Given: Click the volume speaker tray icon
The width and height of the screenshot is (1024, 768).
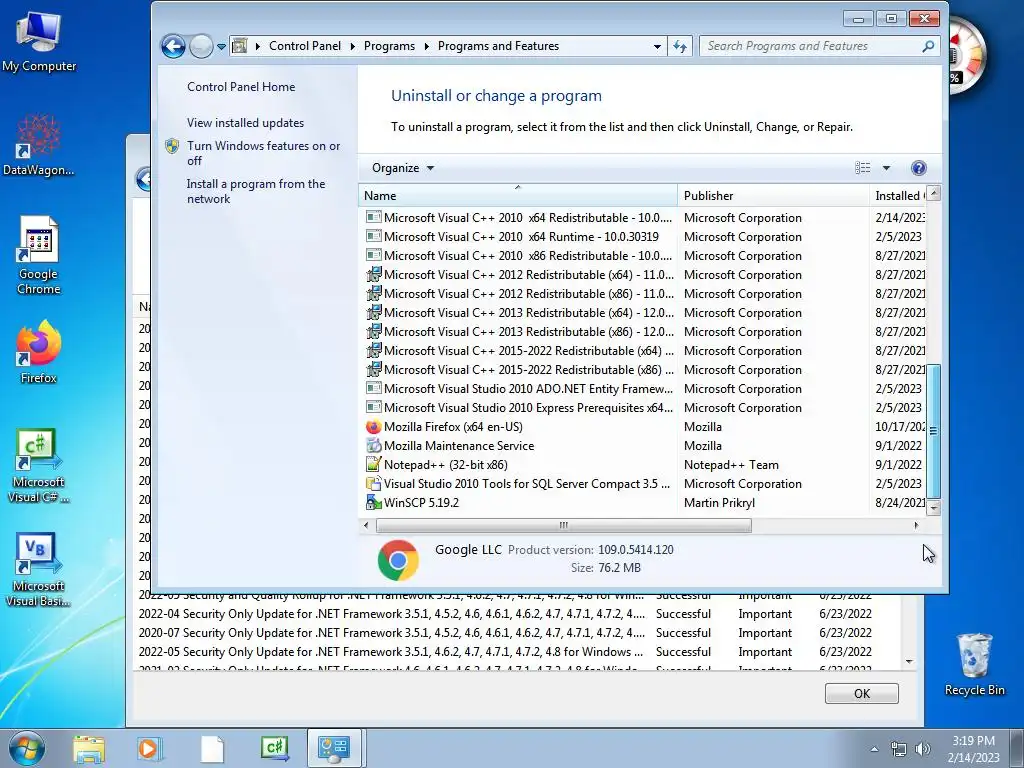Looking at the screenshot, I should click(922, 749).
